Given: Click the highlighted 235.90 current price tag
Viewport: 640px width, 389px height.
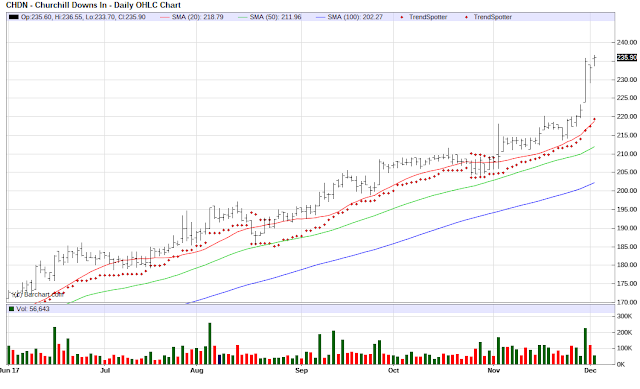Looking at the screenshot, I should [627, 58].
